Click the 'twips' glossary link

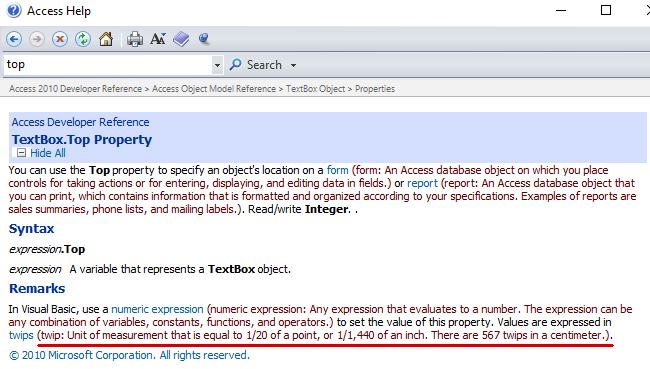(21, 335)
